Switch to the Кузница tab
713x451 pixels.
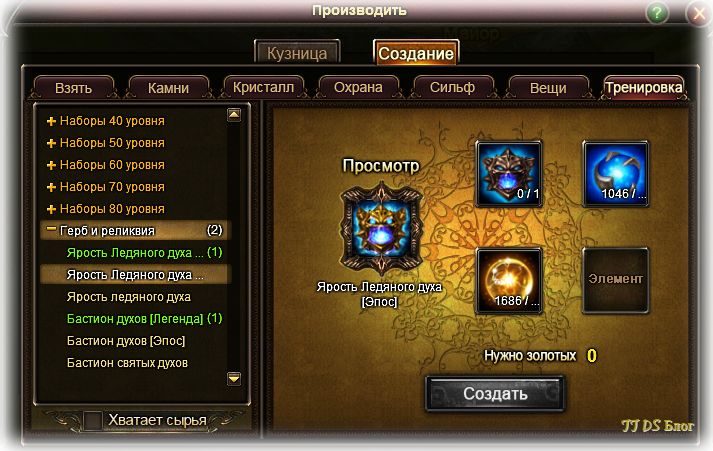coord(297,53)
